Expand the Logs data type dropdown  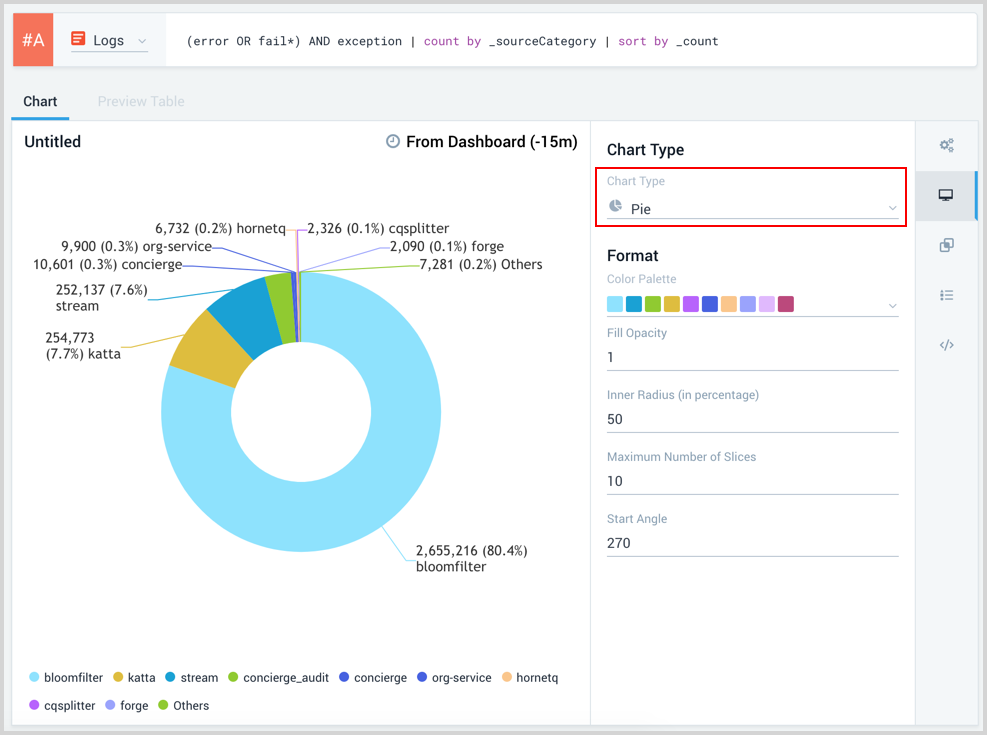(110, 41)
